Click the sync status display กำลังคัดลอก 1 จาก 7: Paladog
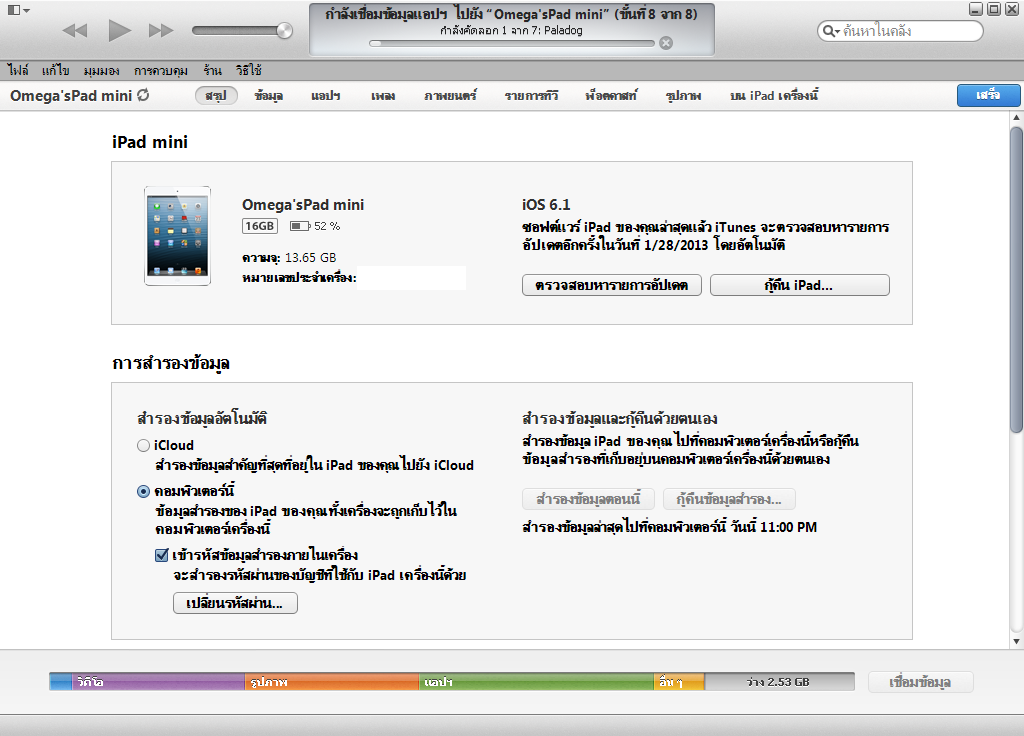1024x736 pixels. 511,30
